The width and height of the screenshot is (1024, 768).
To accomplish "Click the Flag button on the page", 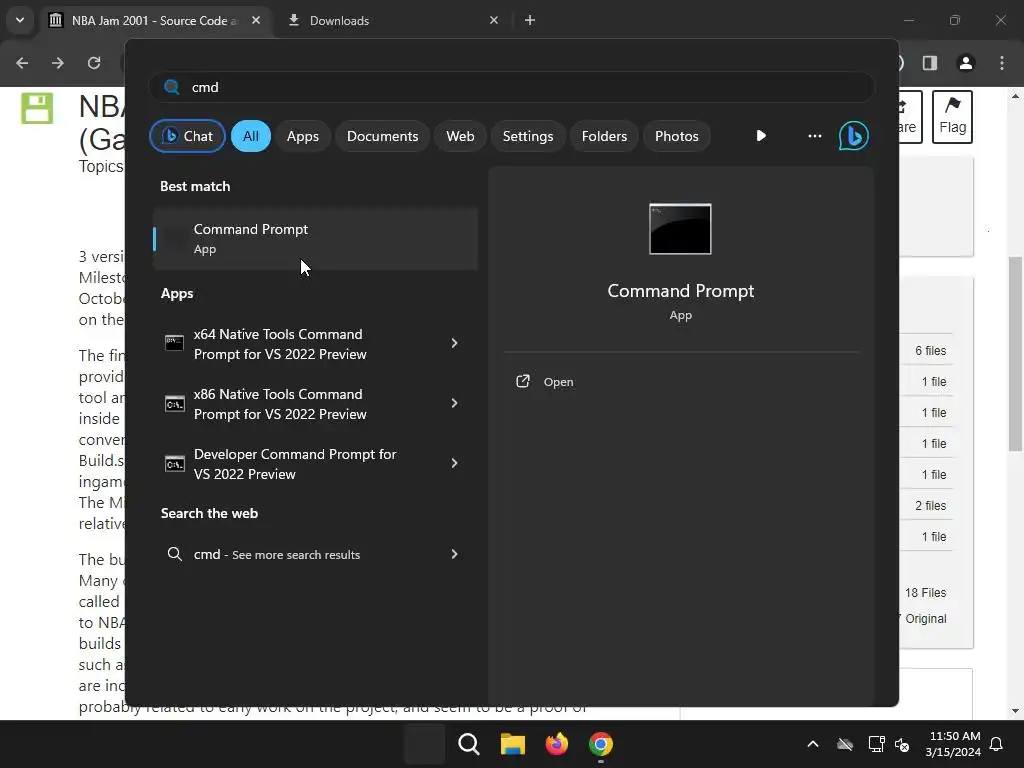I will click(x=952, y=117).
